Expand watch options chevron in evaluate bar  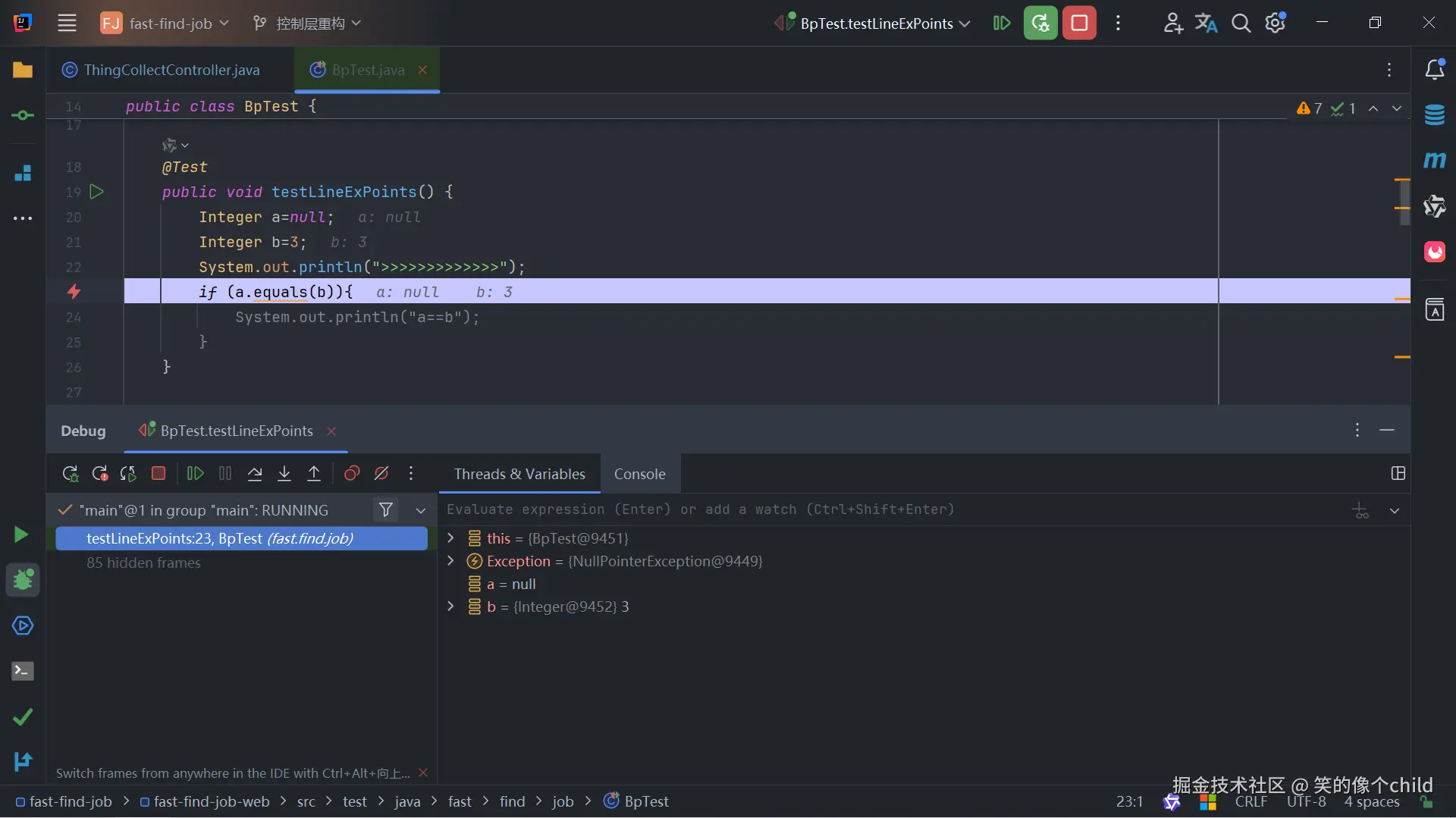[x=1395, y=511]
